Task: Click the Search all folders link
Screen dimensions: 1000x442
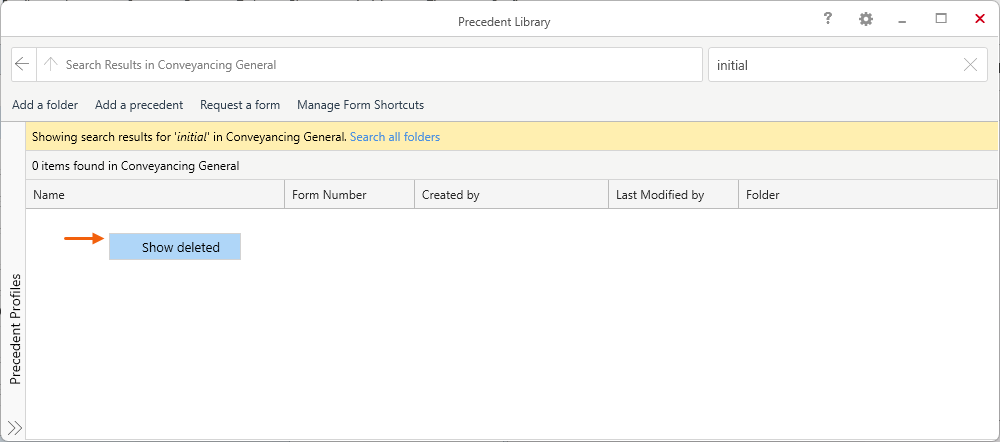Action: click(394, 137)
